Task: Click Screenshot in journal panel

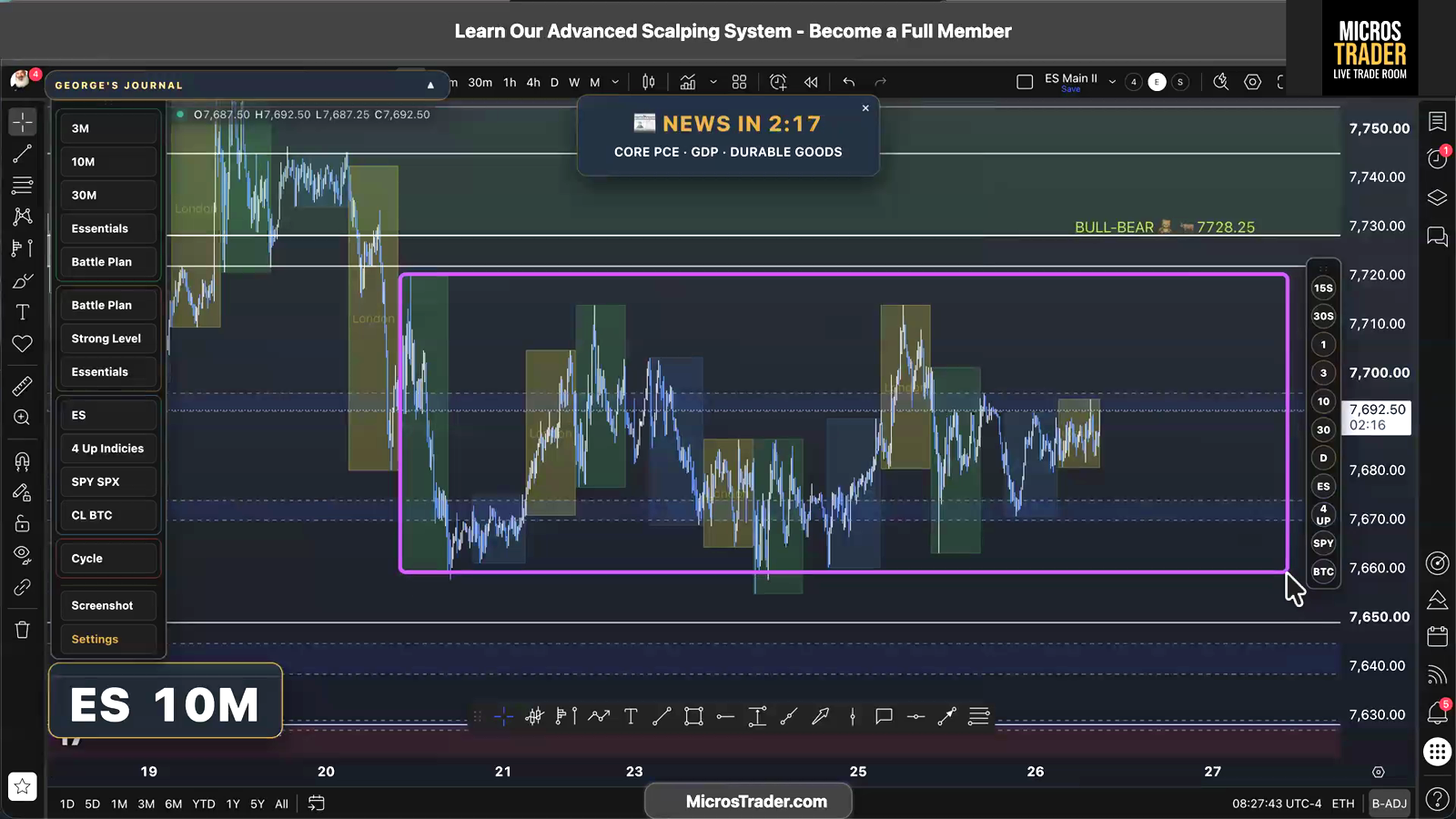Action: 108,605
